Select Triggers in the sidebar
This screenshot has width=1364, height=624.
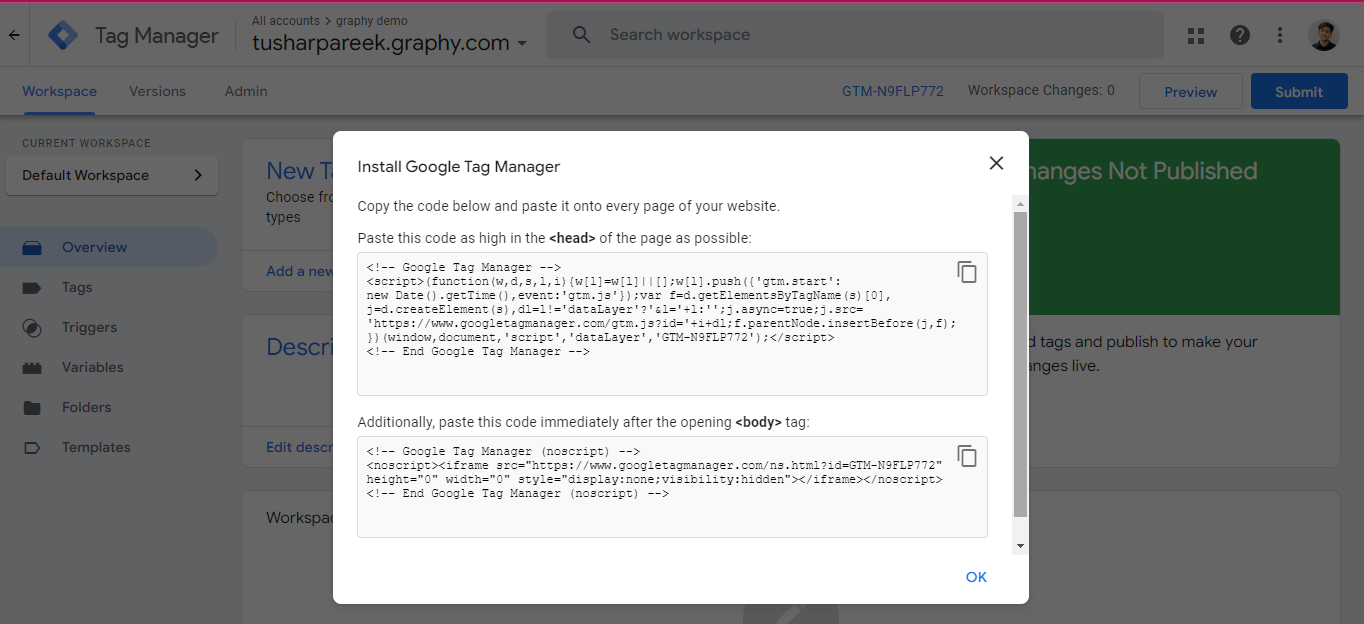click(x=89, y=327)
